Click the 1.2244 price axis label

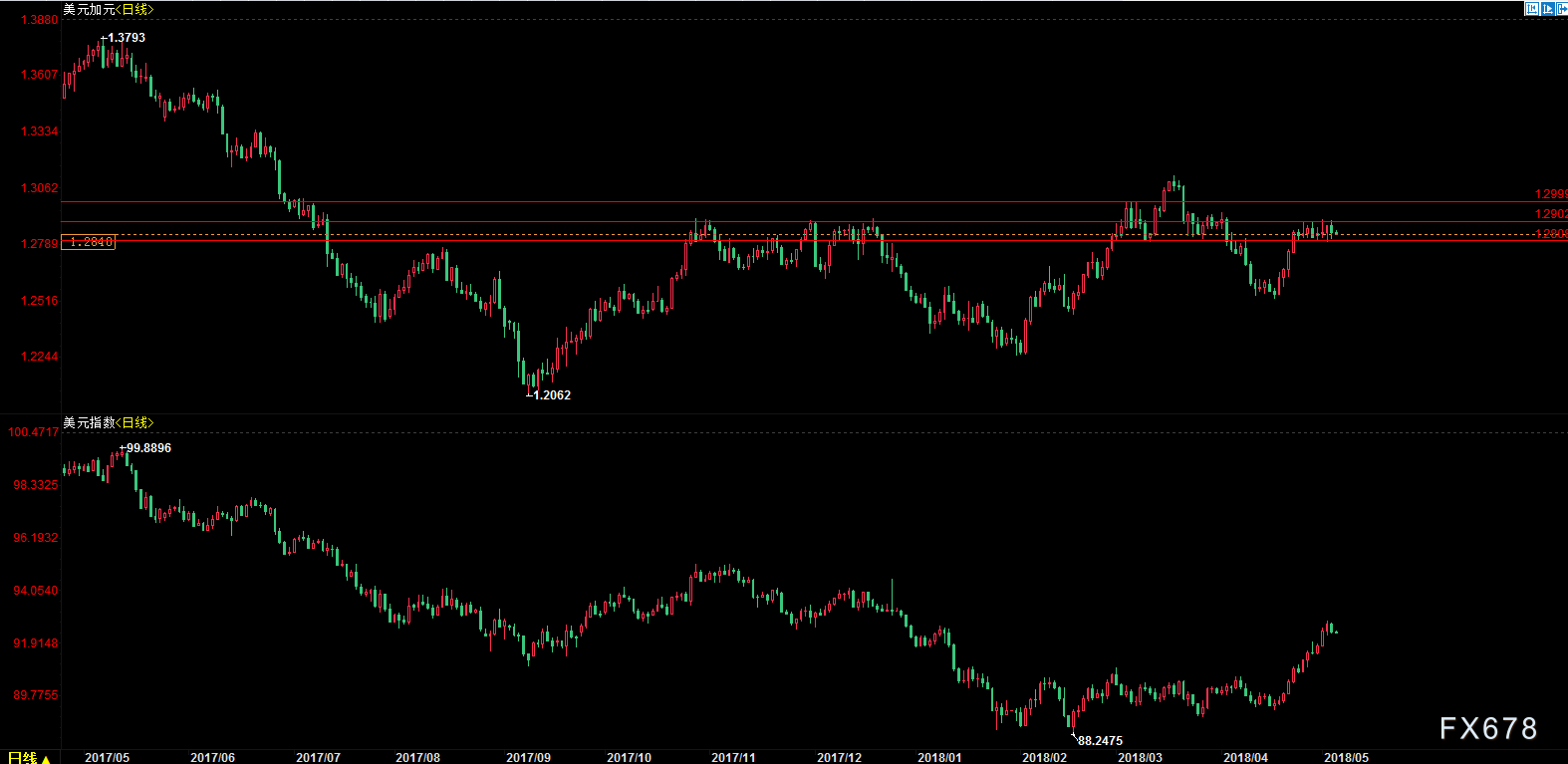[x=40, y=357]
